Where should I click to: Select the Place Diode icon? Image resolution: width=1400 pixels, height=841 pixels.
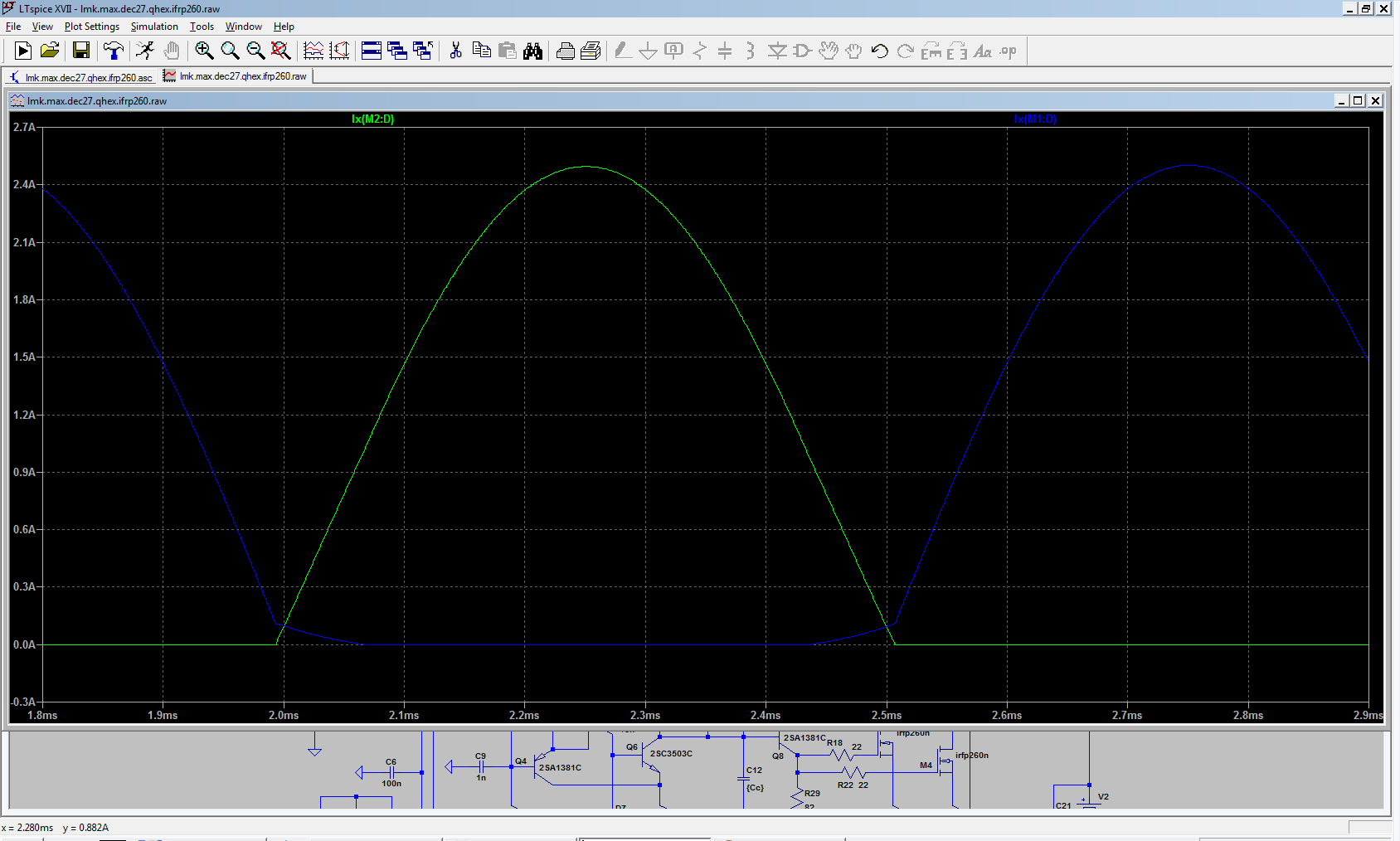click(x=777, y=51)
